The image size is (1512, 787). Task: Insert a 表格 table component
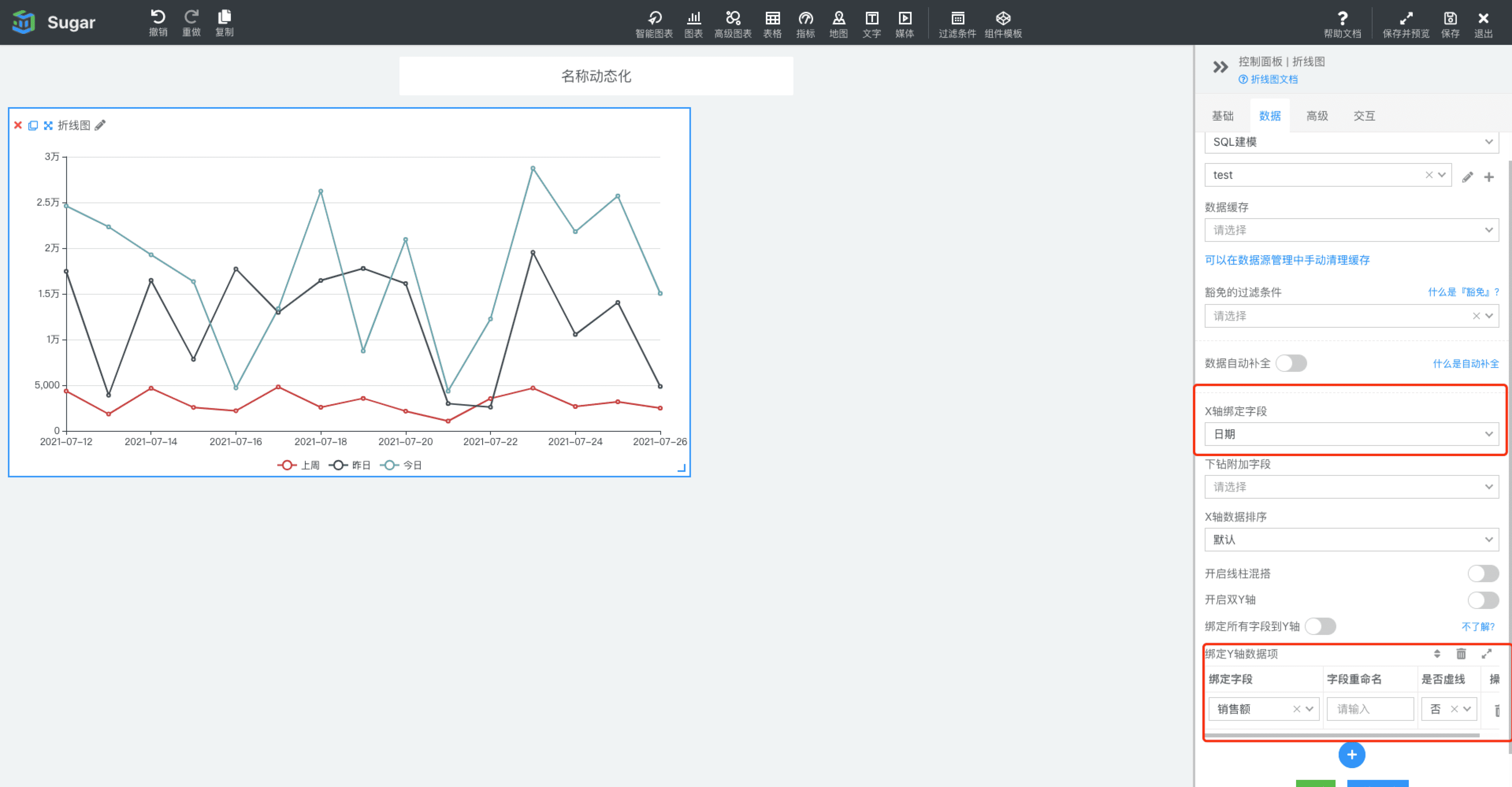pos(773,25)
